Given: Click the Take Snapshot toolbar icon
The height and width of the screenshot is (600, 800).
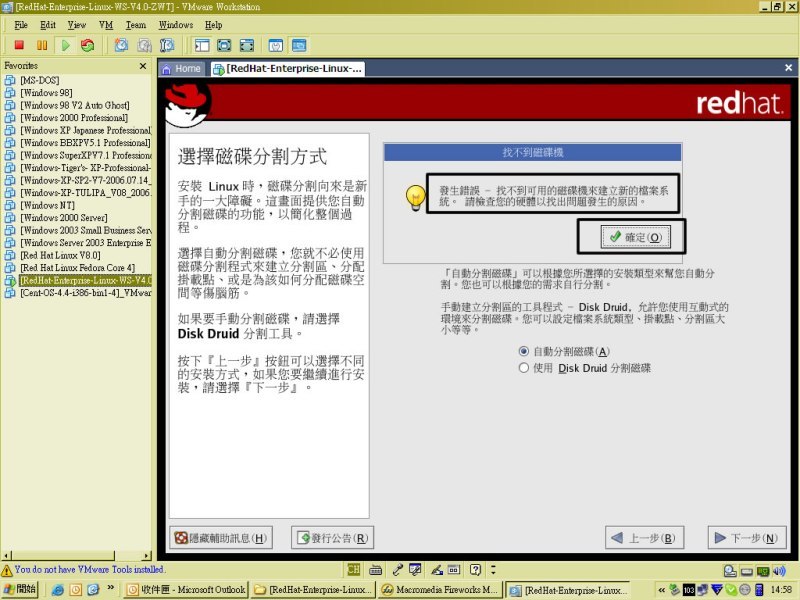Looking at the screenshot, I should [121, 45].
